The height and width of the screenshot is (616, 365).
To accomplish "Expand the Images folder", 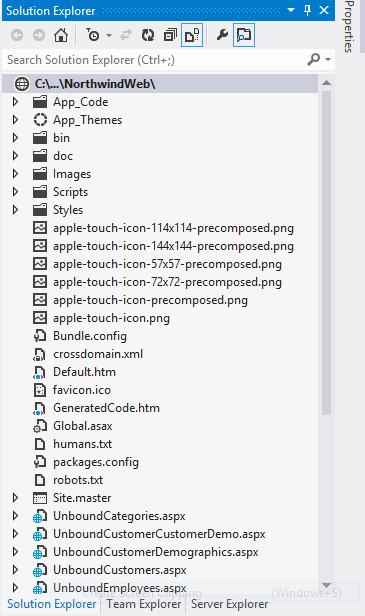I will [x=15, y=174].
